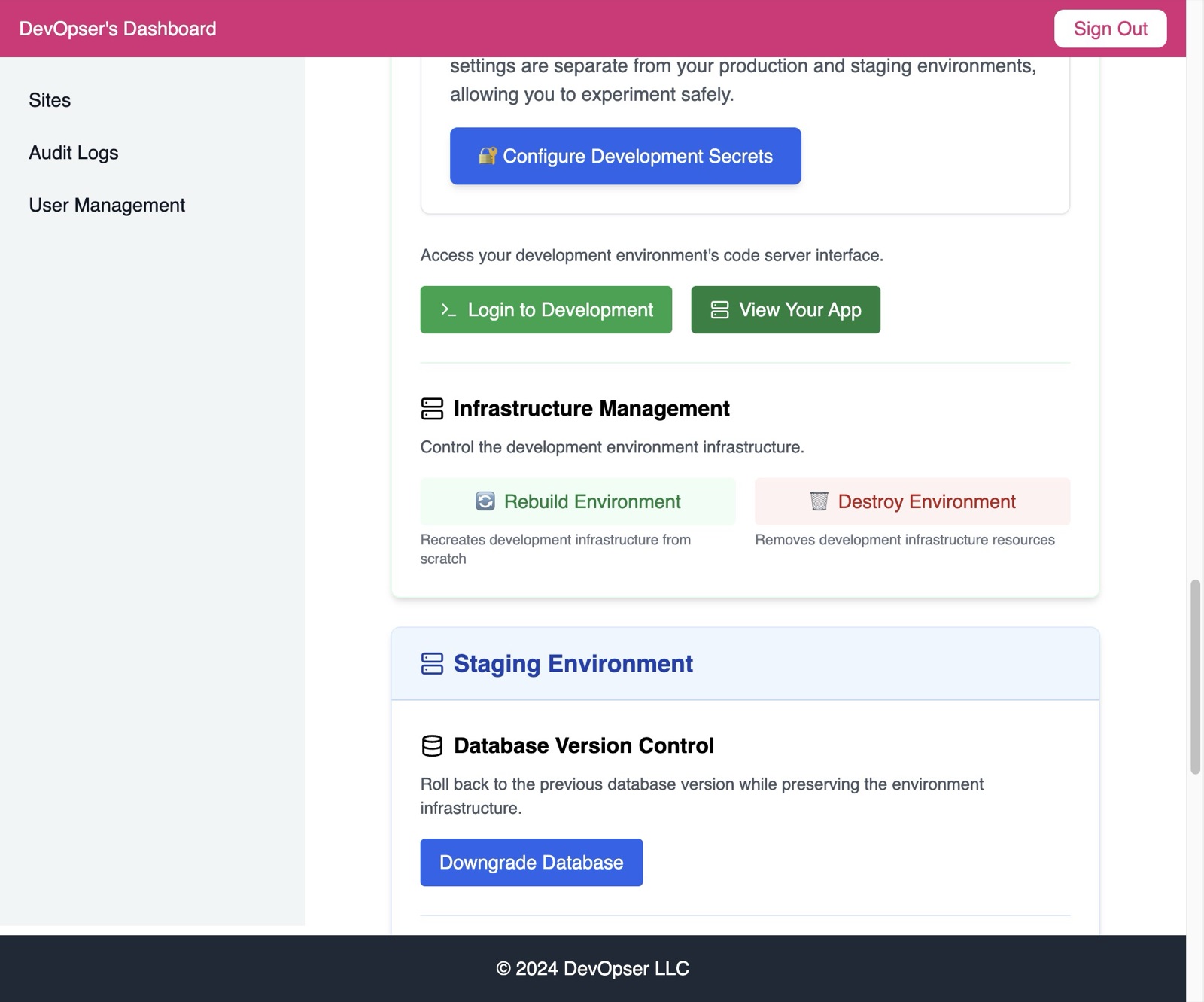Click Login to Development button
This screenshot has width=1204, height=1002.
click(x=546, y=309)
